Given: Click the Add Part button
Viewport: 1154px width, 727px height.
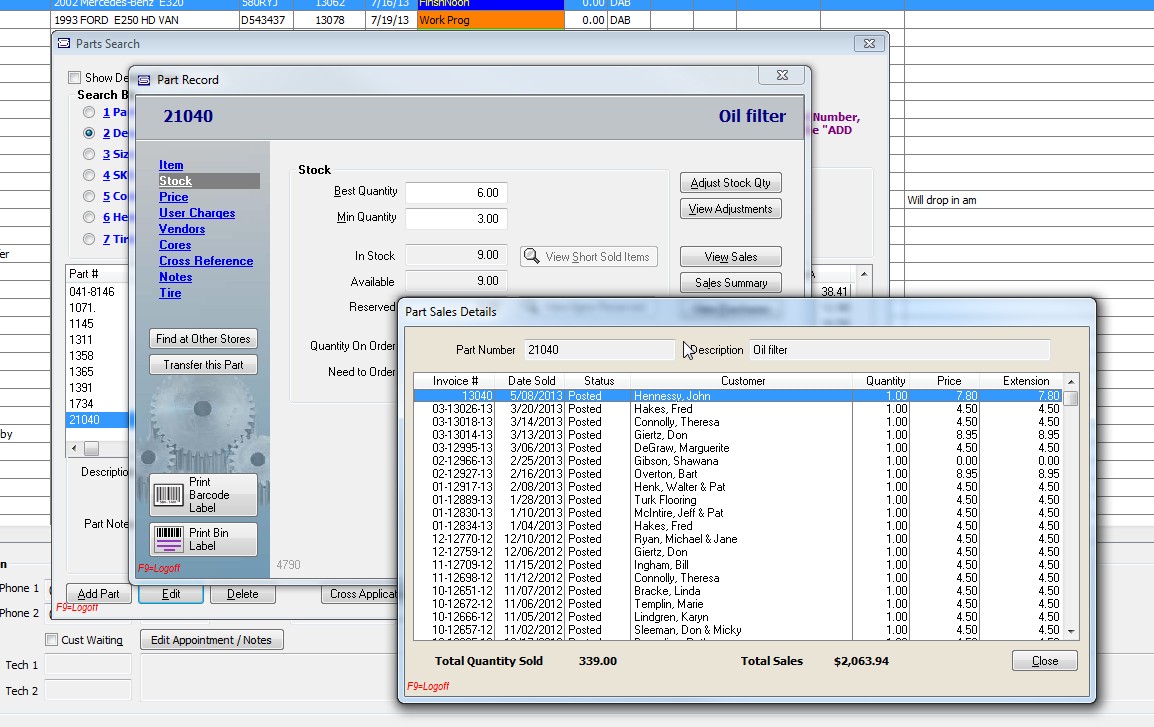Looking at the screenshot, I should [x=99, y=594].
